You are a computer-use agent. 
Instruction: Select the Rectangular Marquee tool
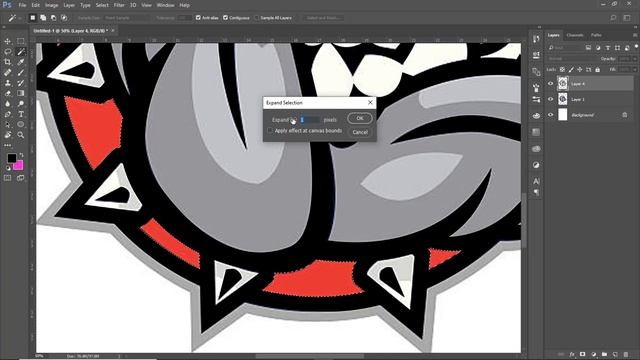[20, 41]
